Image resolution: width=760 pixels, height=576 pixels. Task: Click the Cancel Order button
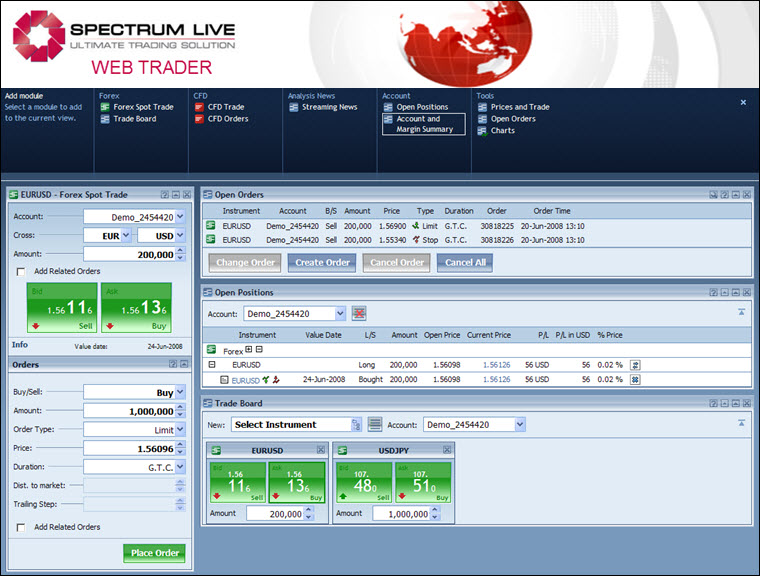pos(397,263)
